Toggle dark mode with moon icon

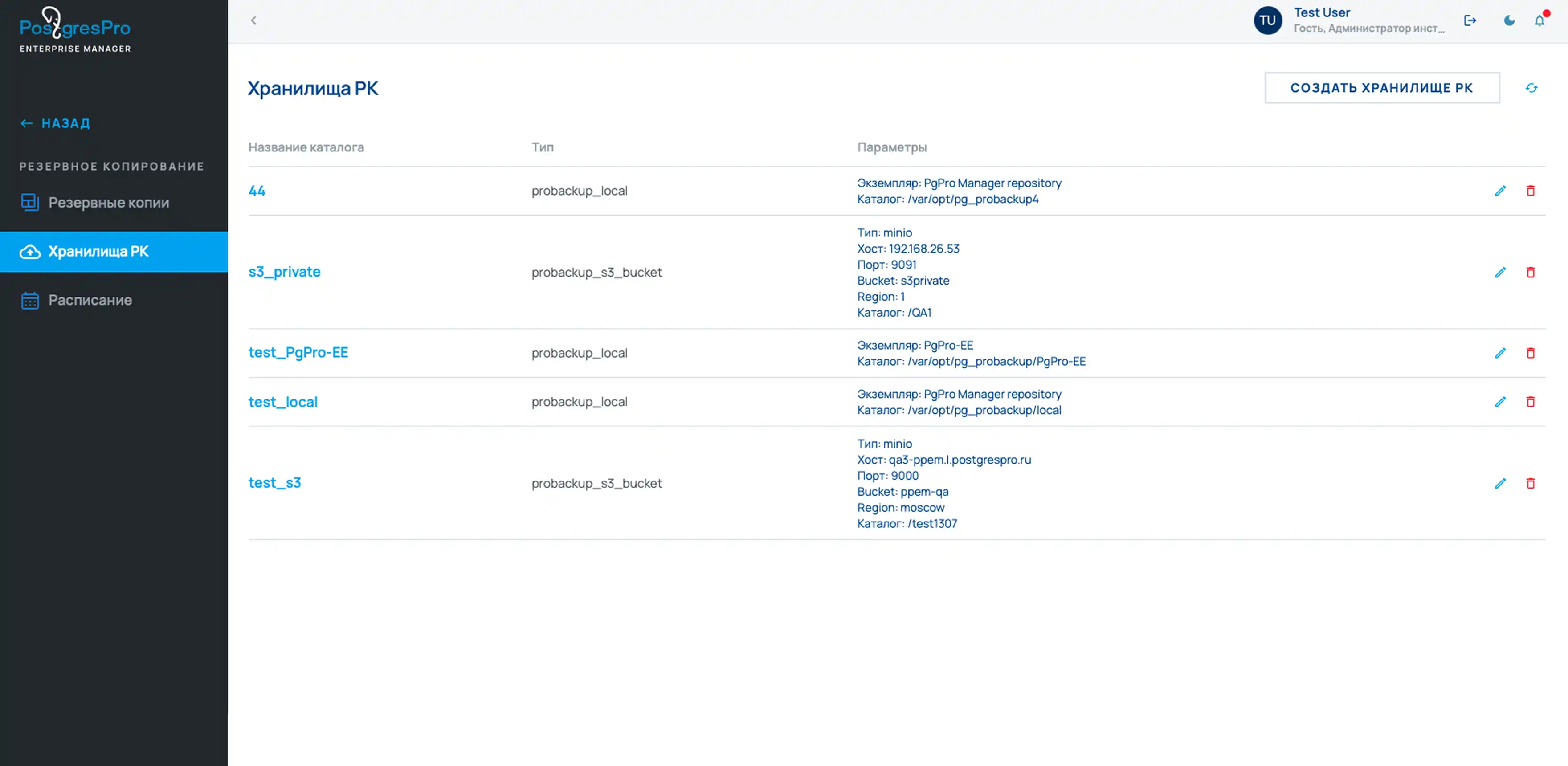point(1509,20)
